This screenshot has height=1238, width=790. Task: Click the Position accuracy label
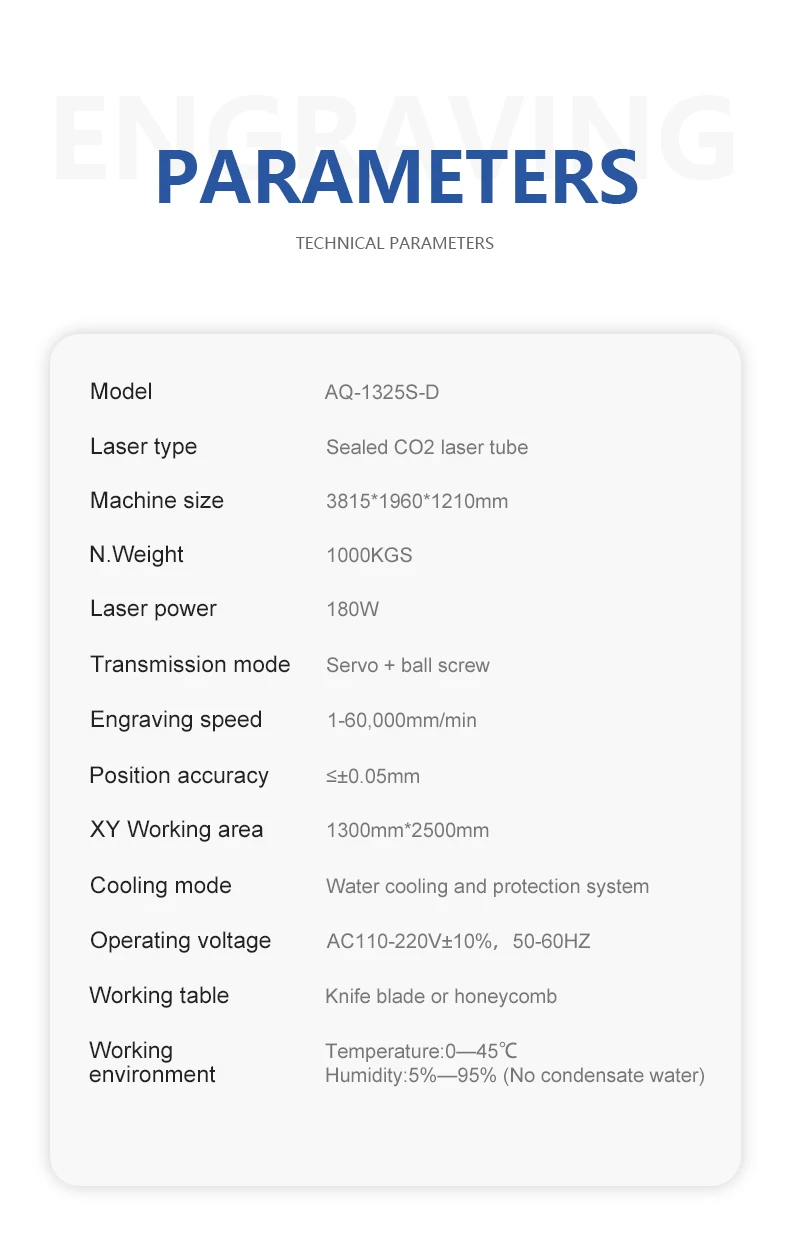[179, 775]
